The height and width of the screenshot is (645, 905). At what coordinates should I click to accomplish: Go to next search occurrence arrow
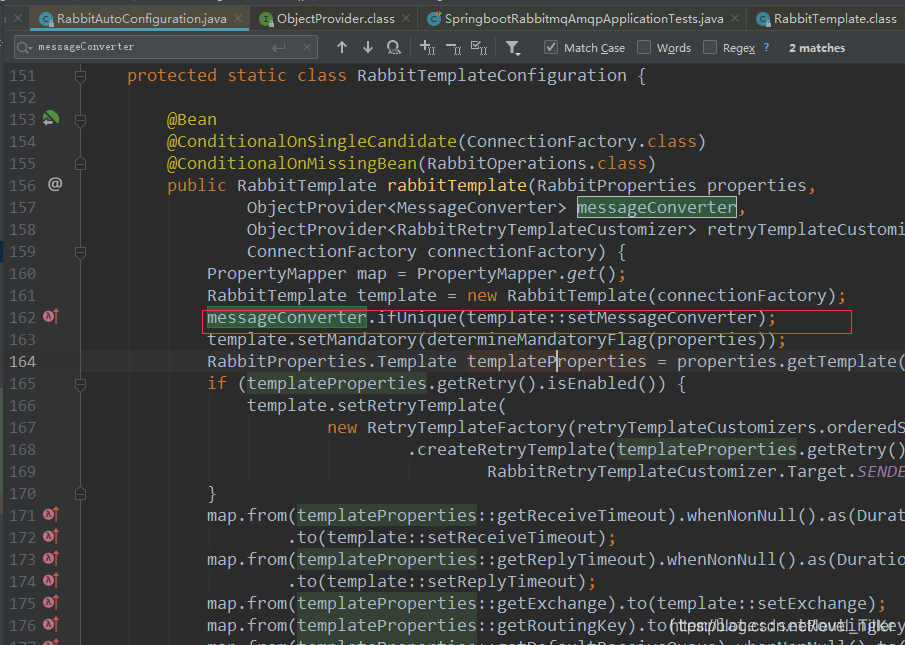pyautogui.click(x=368, y=47)
